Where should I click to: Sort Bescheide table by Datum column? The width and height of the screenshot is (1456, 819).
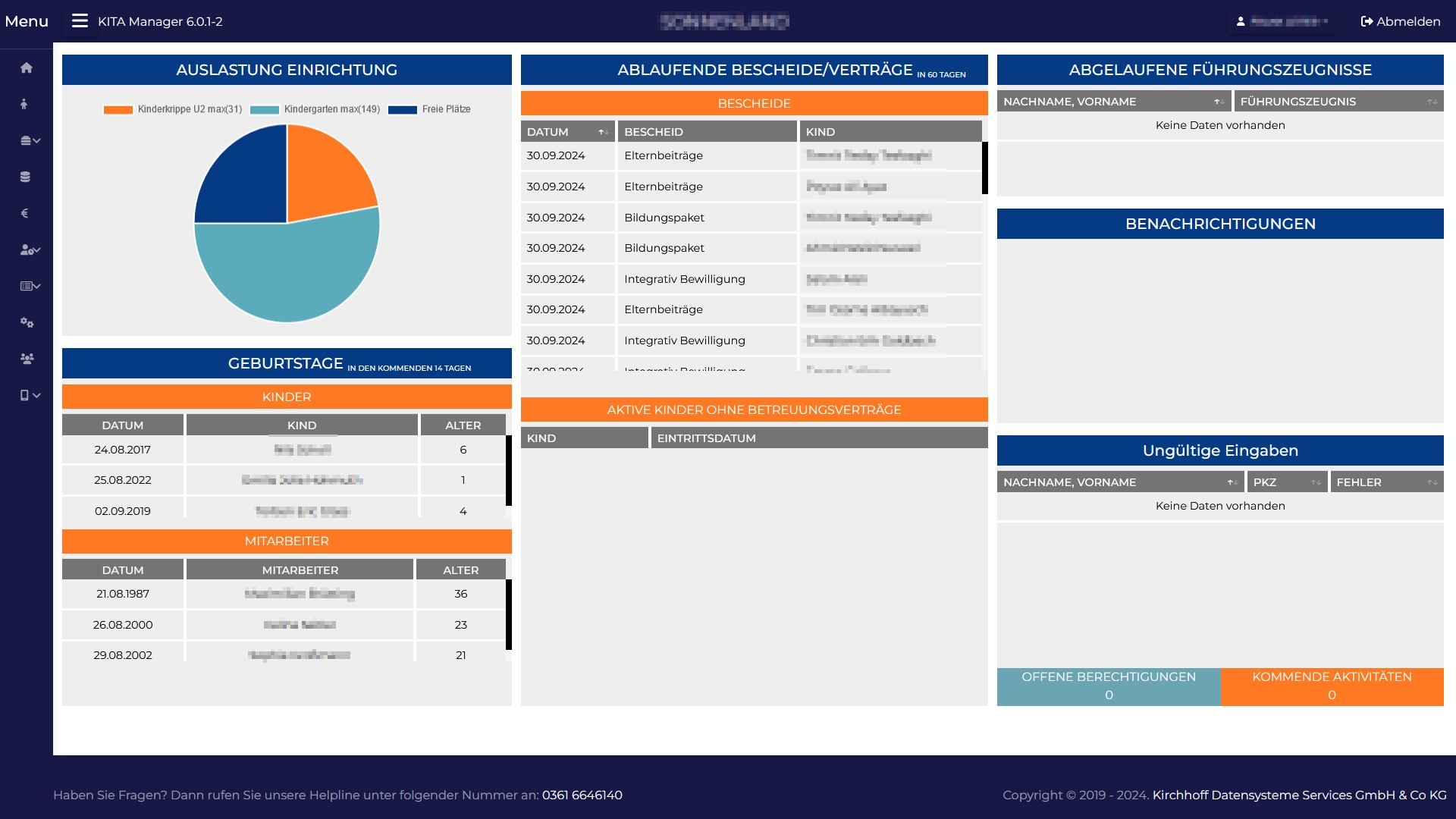pyautogui.click(x=566, y=132)
